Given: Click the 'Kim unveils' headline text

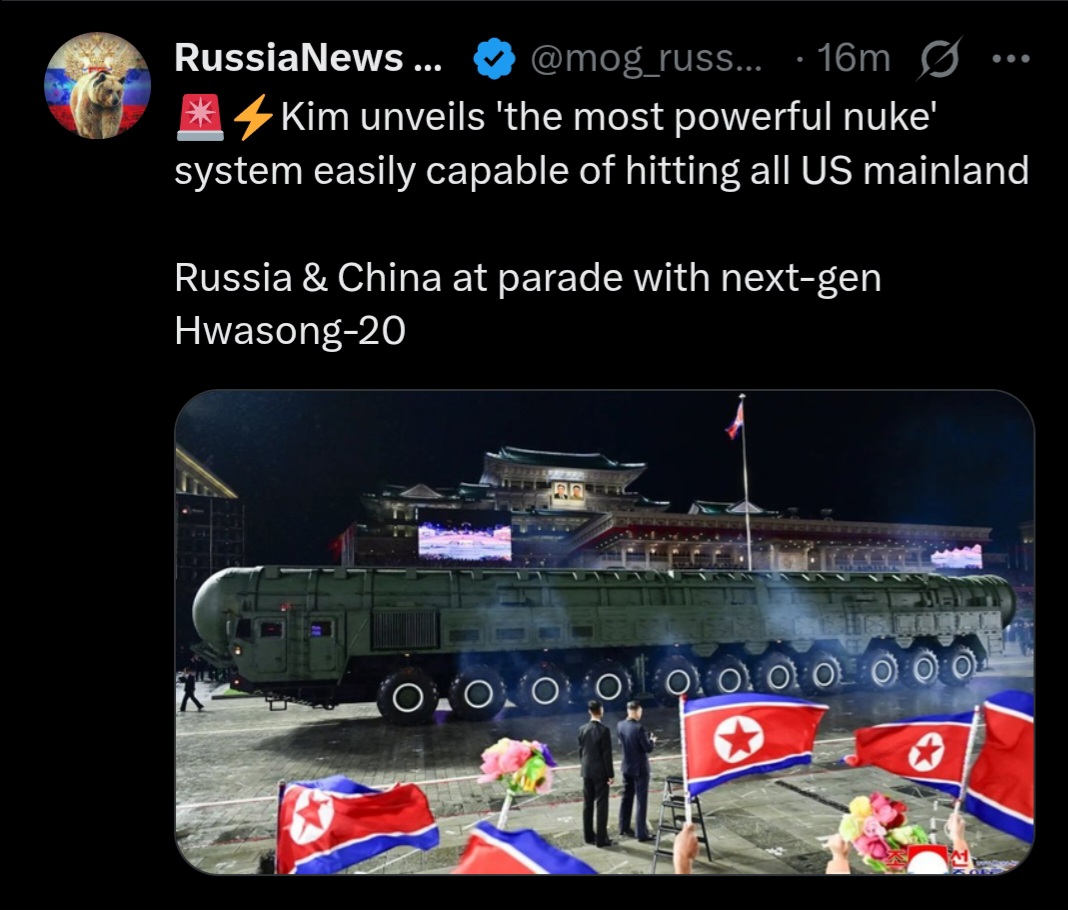Looking at the screenshot, I should click(382, 116).
